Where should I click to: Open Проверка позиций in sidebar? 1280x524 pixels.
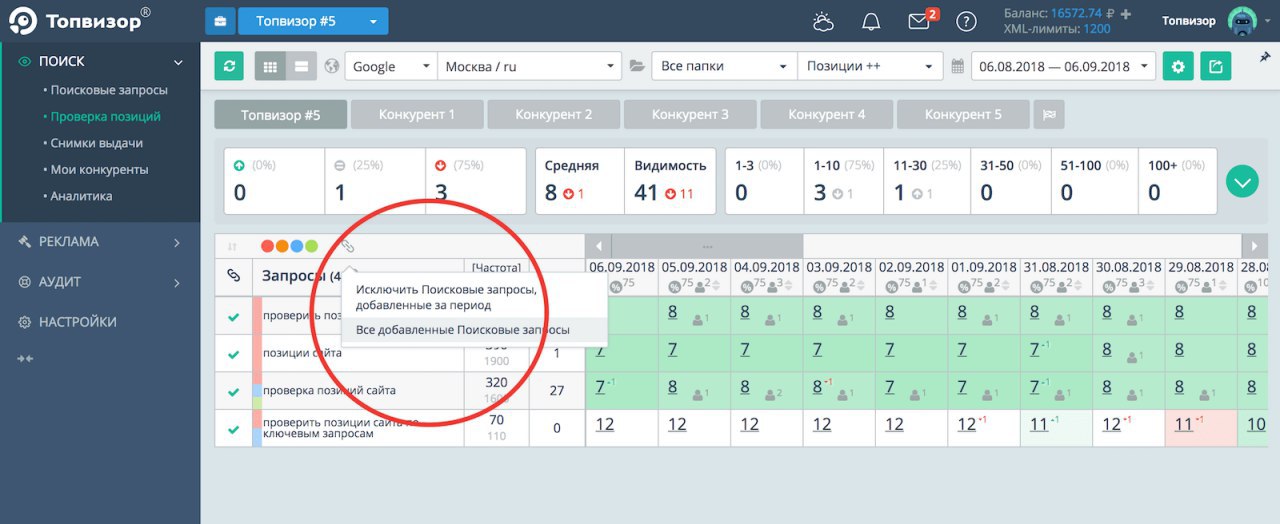(x=105, y=116)
